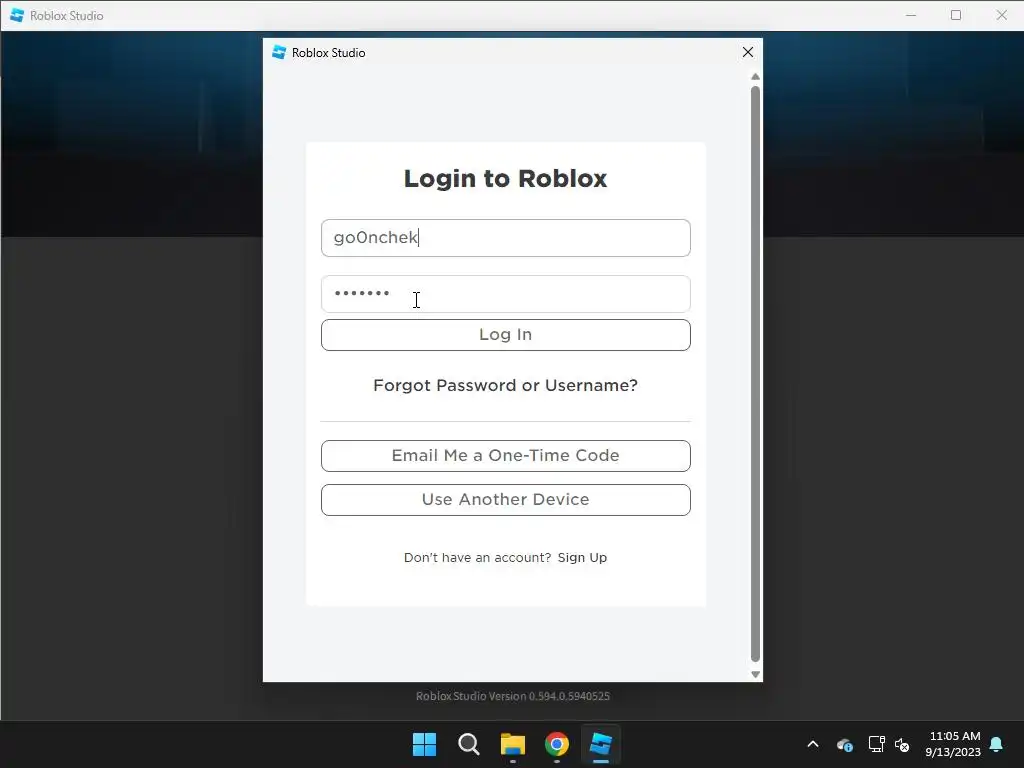This screenshot has width=1024, height=768.
Task: Click the login dialog scrollbar down arrow
Action: point(756,675)
